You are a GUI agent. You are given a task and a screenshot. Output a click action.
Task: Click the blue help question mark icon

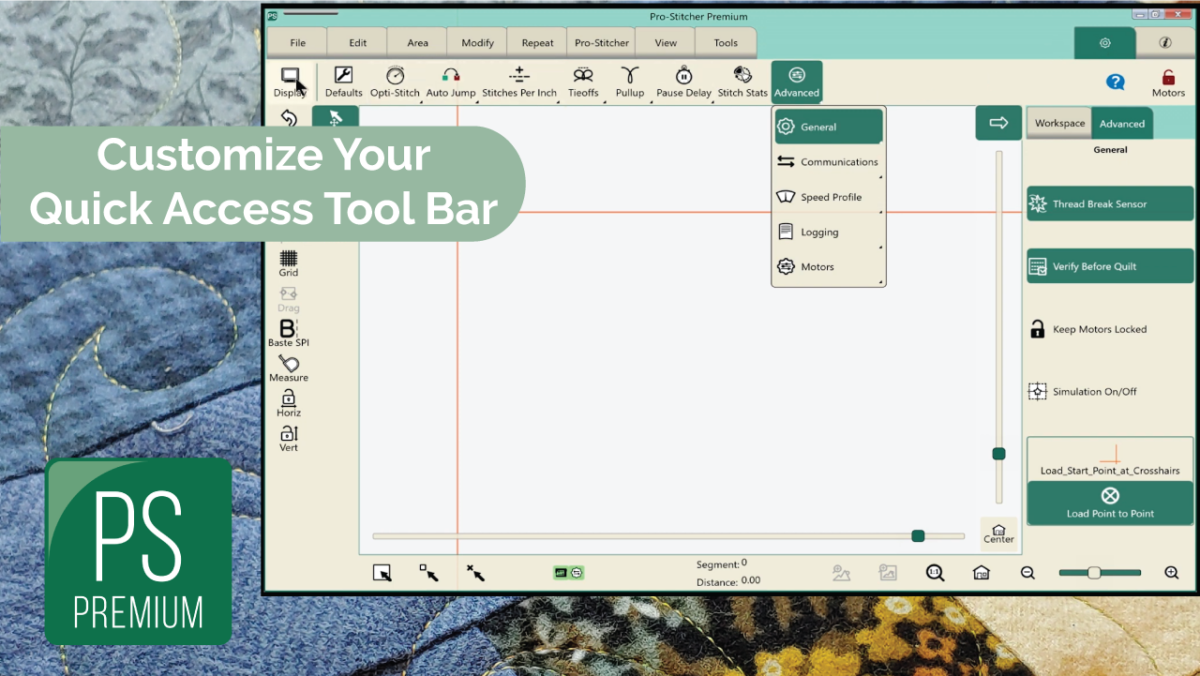pos(1115,82)
